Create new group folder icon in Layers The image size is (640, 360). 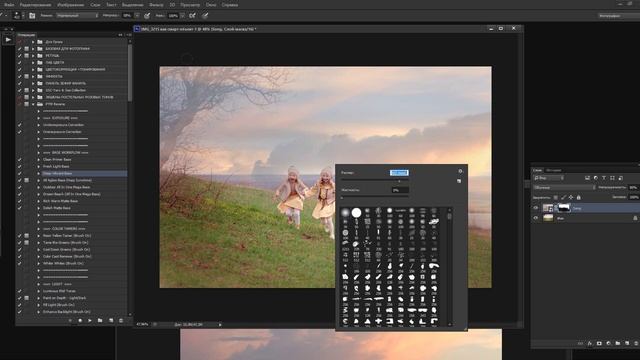[x=618, y=344]
